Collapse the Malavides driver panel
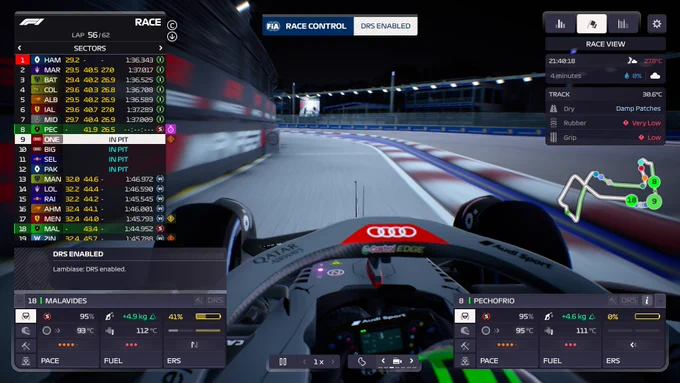This screenshot has height=383, width=680. [x=20, y=300]
